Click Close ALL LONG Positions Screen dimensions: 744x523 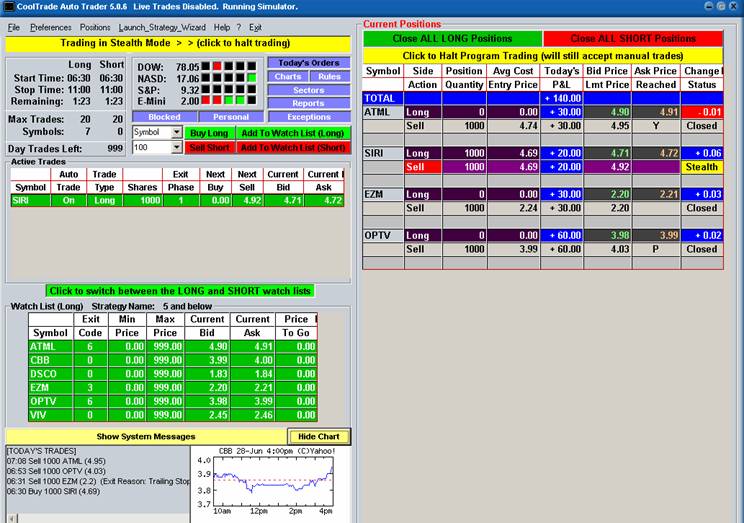[452, 38]
